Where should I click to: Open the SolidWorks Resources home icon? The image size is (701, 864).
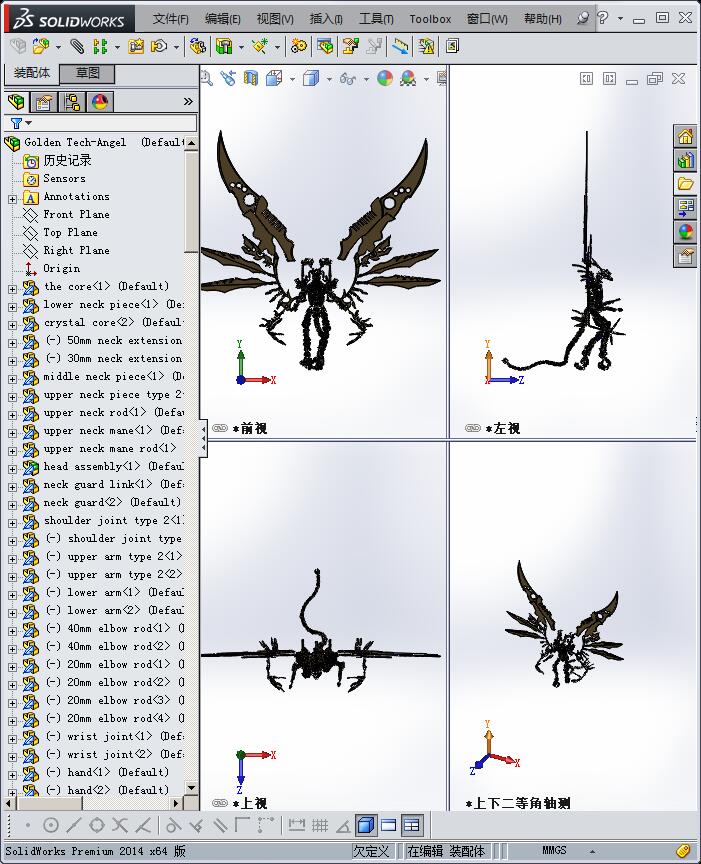point(685,136)
